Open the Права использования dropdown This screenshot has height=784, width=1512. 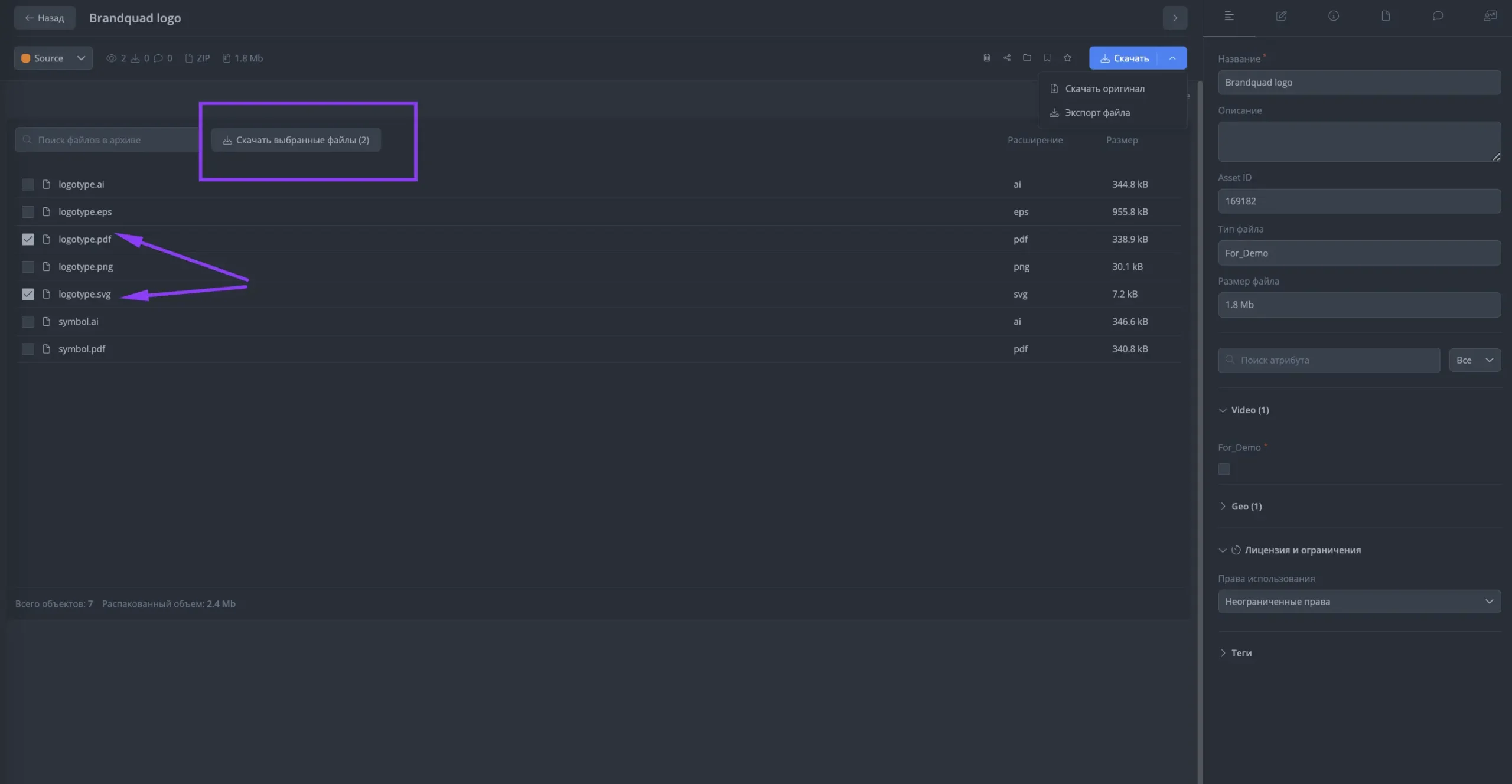click(1359, 602)
